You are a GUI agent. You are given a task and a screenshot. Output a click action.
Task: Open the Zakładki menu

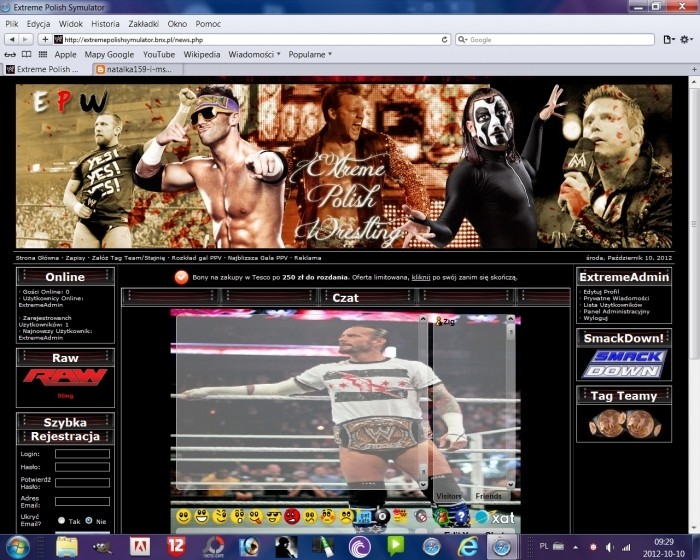click(x=142, y=22)
